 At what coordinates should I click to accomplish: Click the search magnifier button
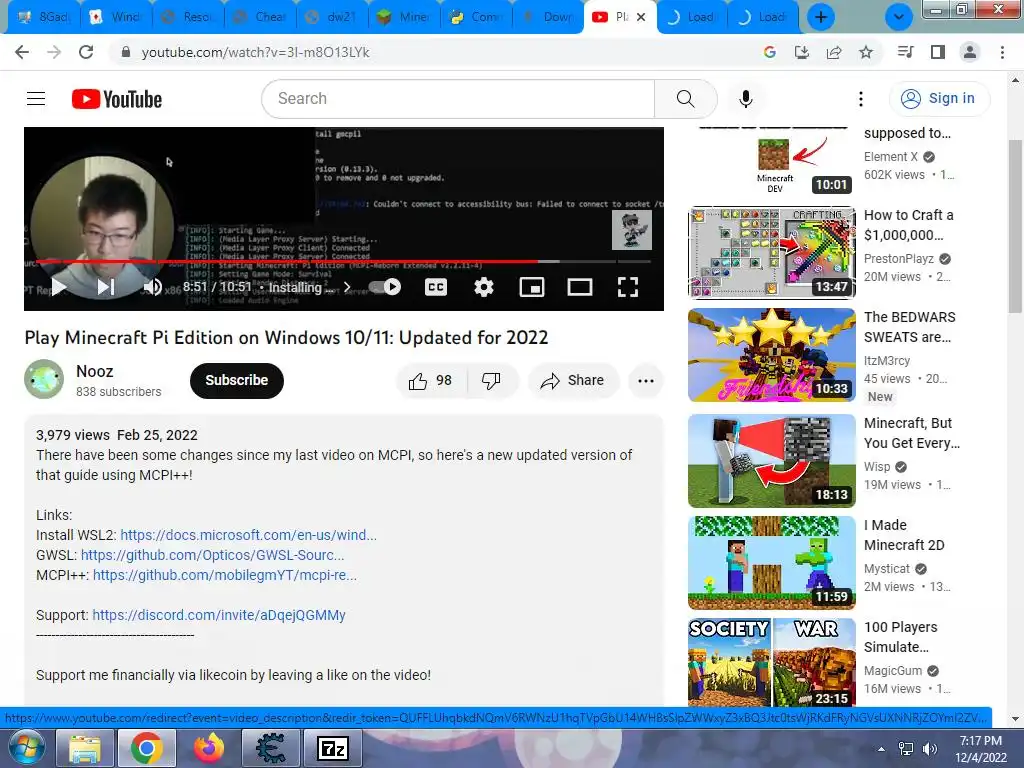coord(685,99)
